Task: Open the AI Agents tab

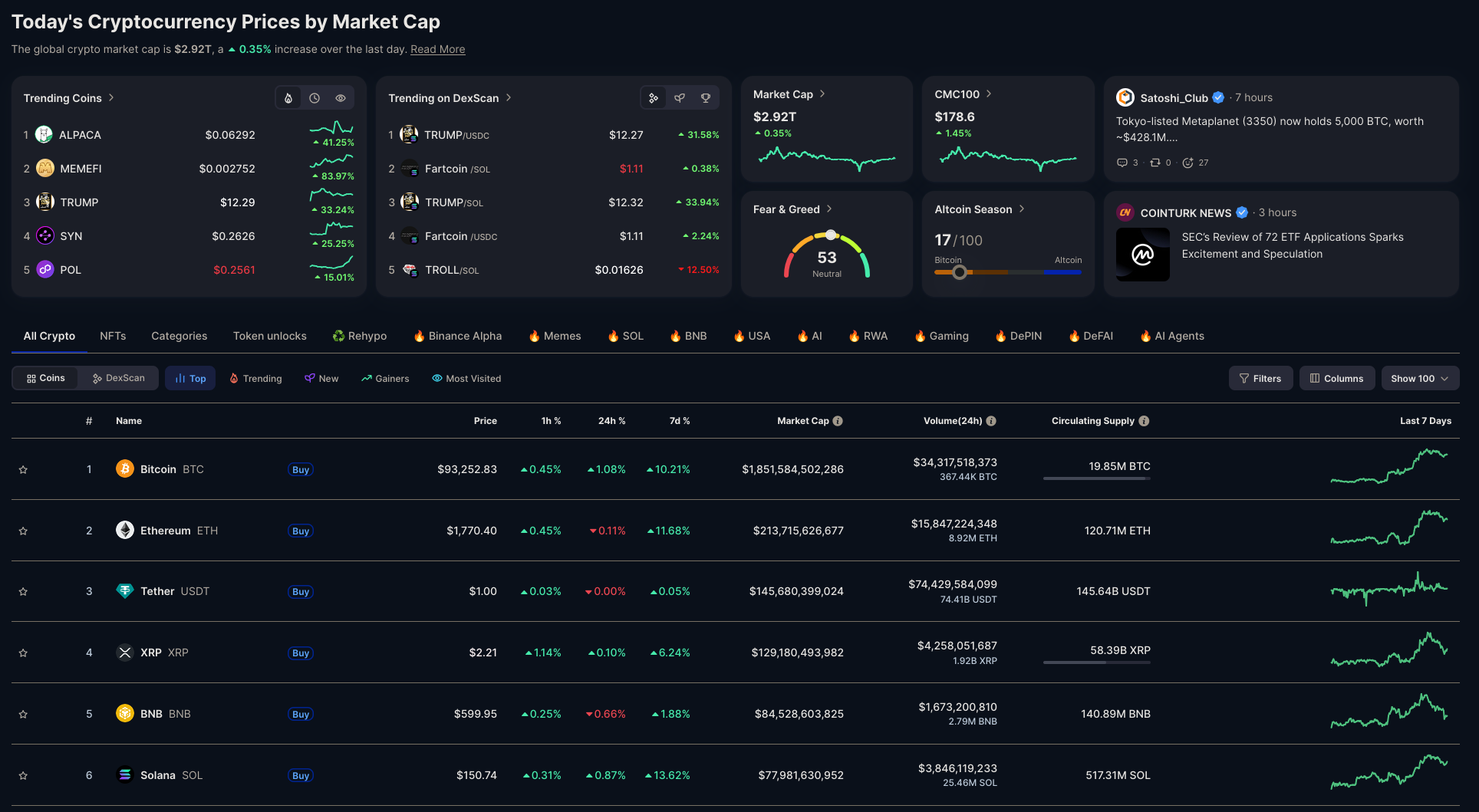Action: click(1172, 336)
